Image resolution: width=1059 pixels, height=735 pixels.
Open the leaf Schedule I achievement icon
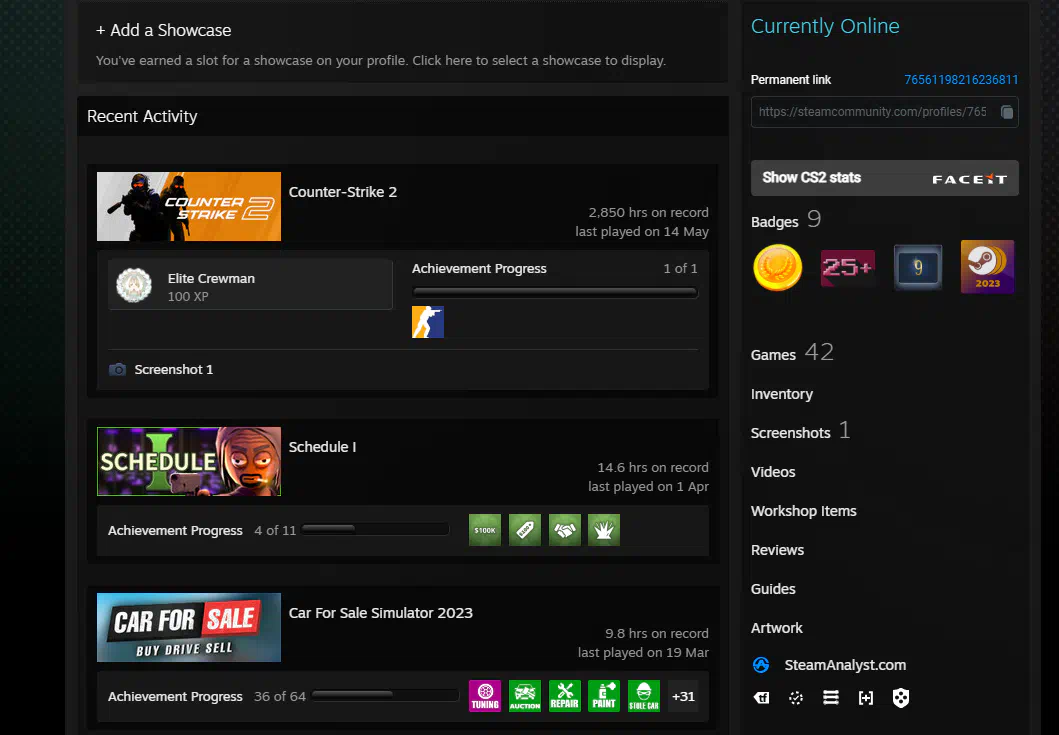[604, 530]
